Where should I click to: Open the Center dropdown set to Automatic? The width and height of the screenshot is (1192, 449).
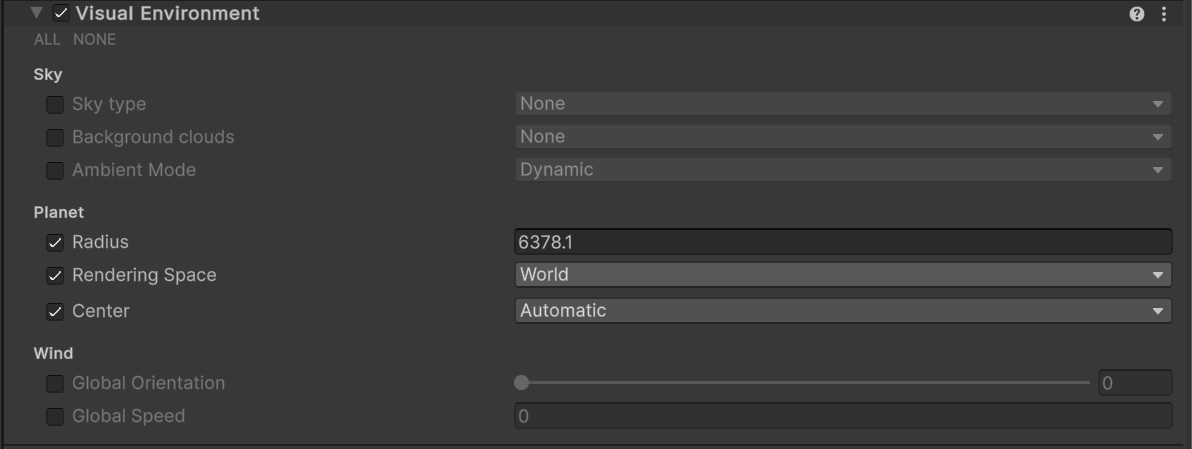coord(842,311)
